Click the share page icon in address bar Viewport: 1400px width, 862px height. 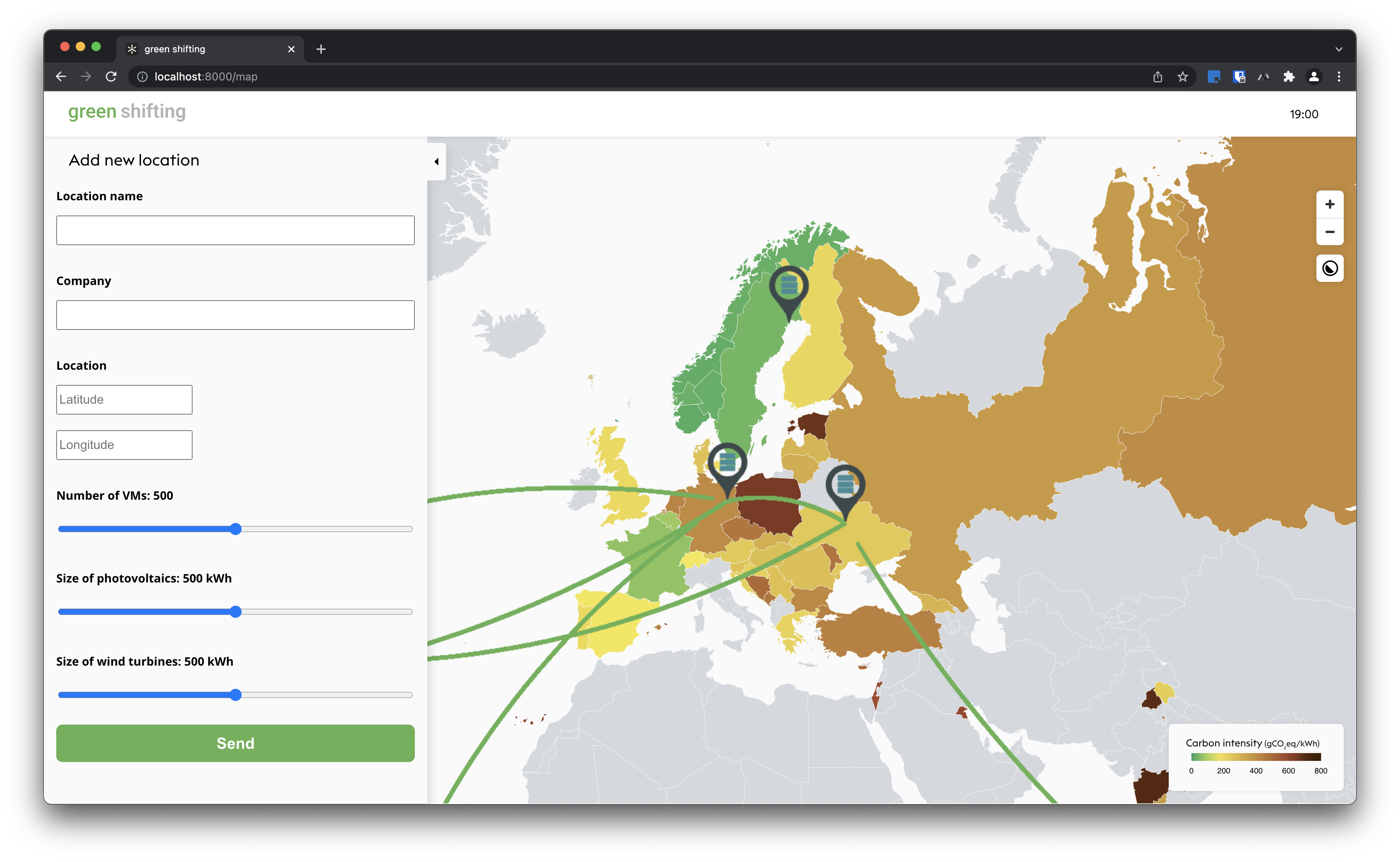coord(1157,77)
